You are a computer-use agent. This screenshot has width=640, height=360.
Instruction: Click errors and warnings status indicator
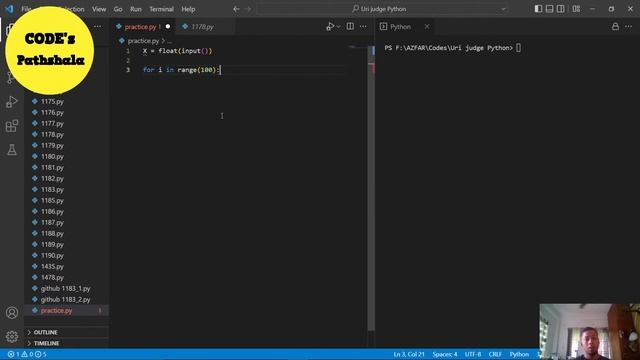point(27,354)
